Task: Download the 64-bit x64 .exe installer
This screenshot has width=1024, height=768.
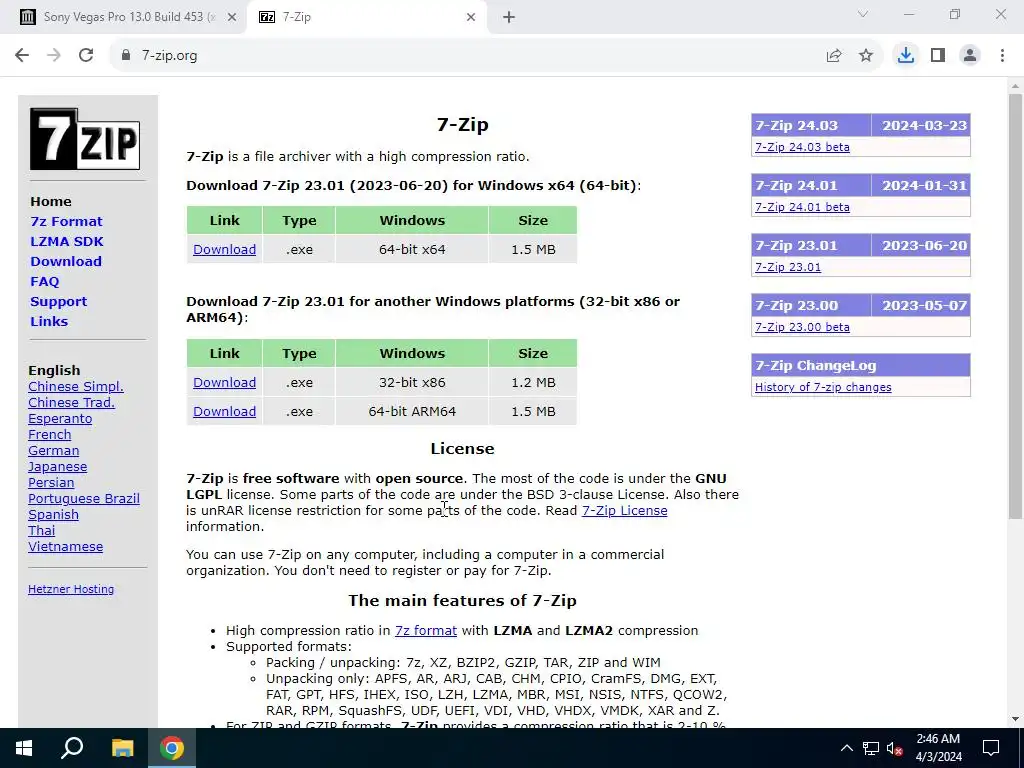Action: (x=224, y=249)
